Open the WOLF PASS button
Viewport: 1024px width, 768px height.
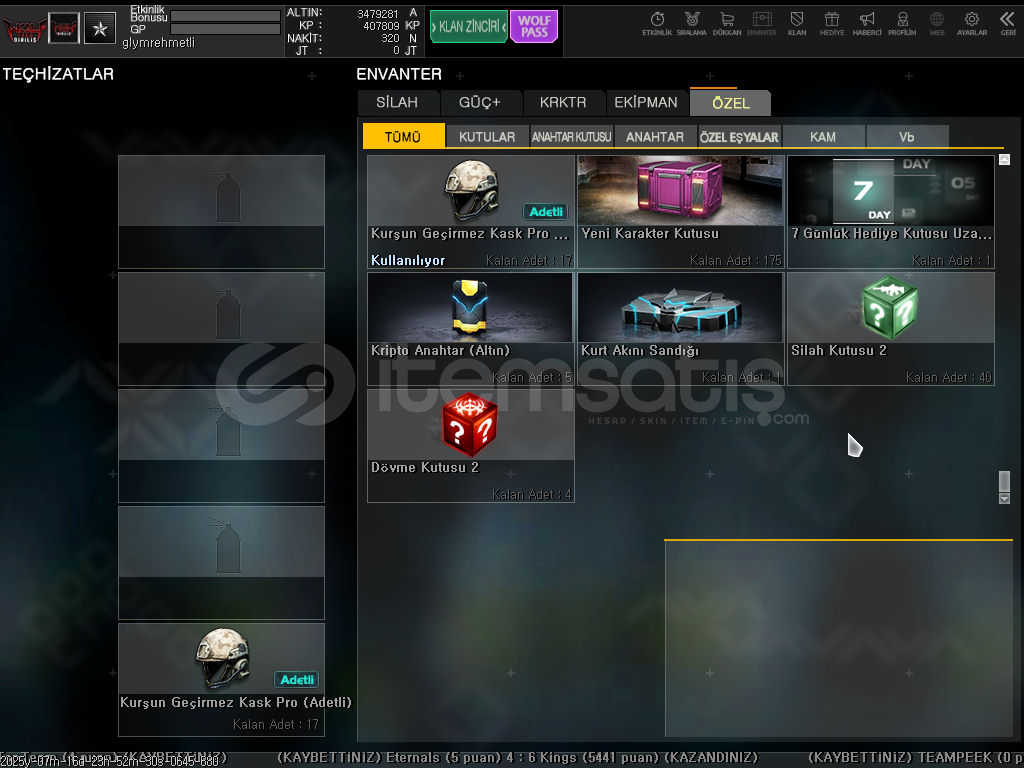coord(534,27)
